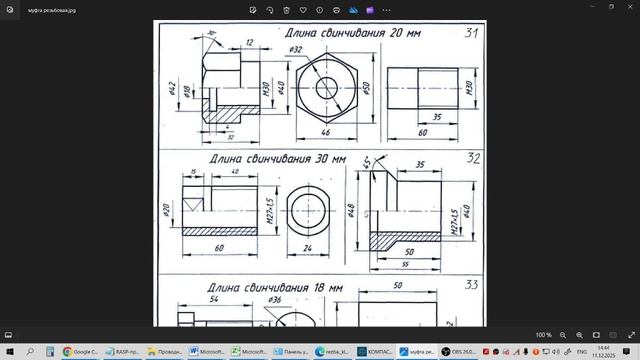This screenshot has height=360, width=640.
Task: Switch to the КОМПАС taskbar window
Action: point(375,351)
